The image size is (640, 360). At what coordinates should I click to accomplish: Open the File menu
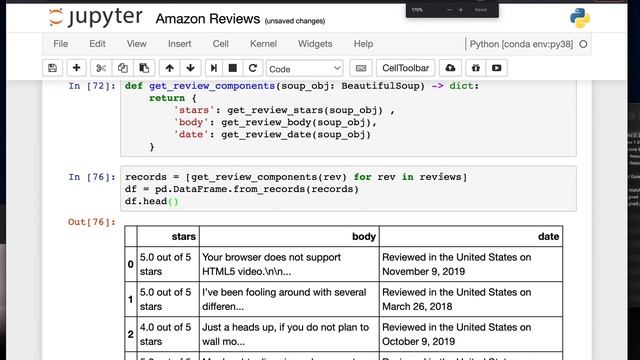[60, 44]
